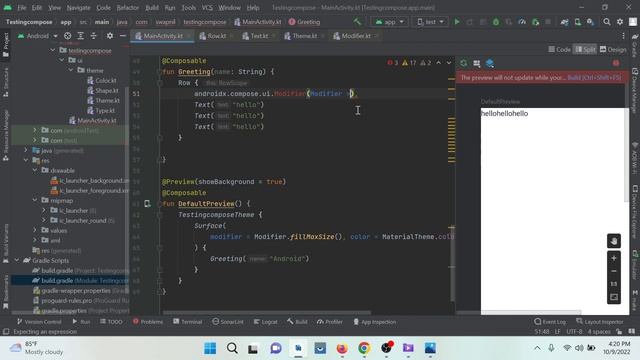Collapse the testingcompose folder
This screenshot has height=360, width=640.
point(53,50)
